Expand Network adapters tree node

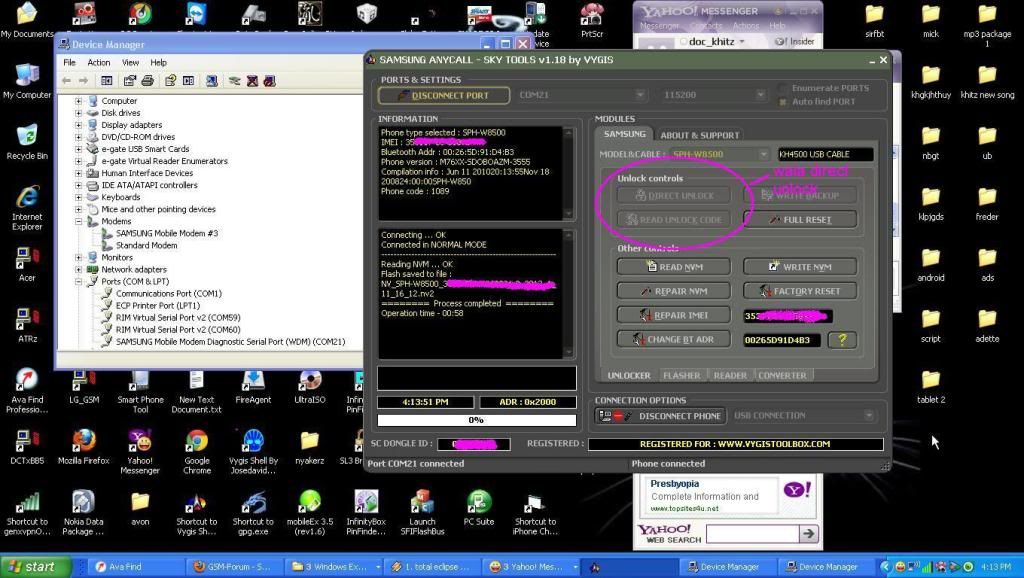click(x=78, y=269)
